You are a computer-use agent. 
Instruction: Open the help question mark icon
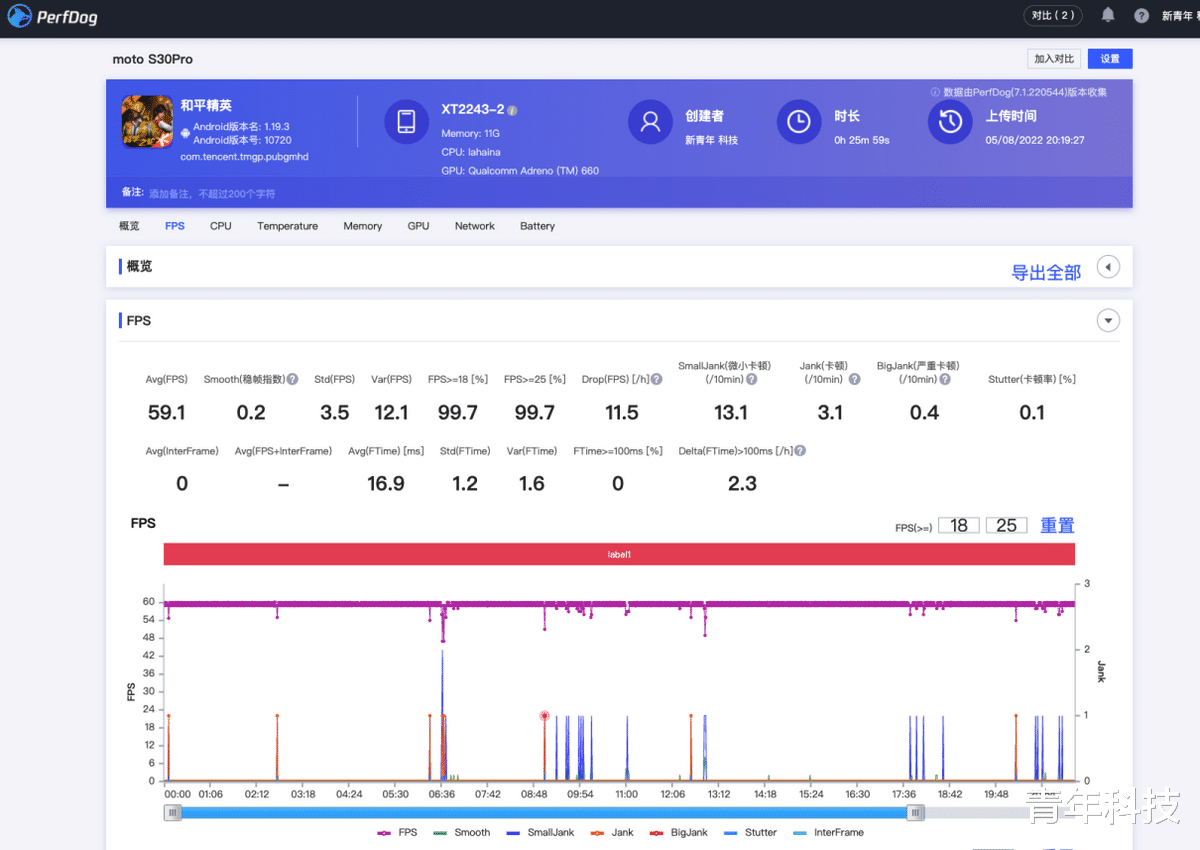click(x=1141, y=16)
